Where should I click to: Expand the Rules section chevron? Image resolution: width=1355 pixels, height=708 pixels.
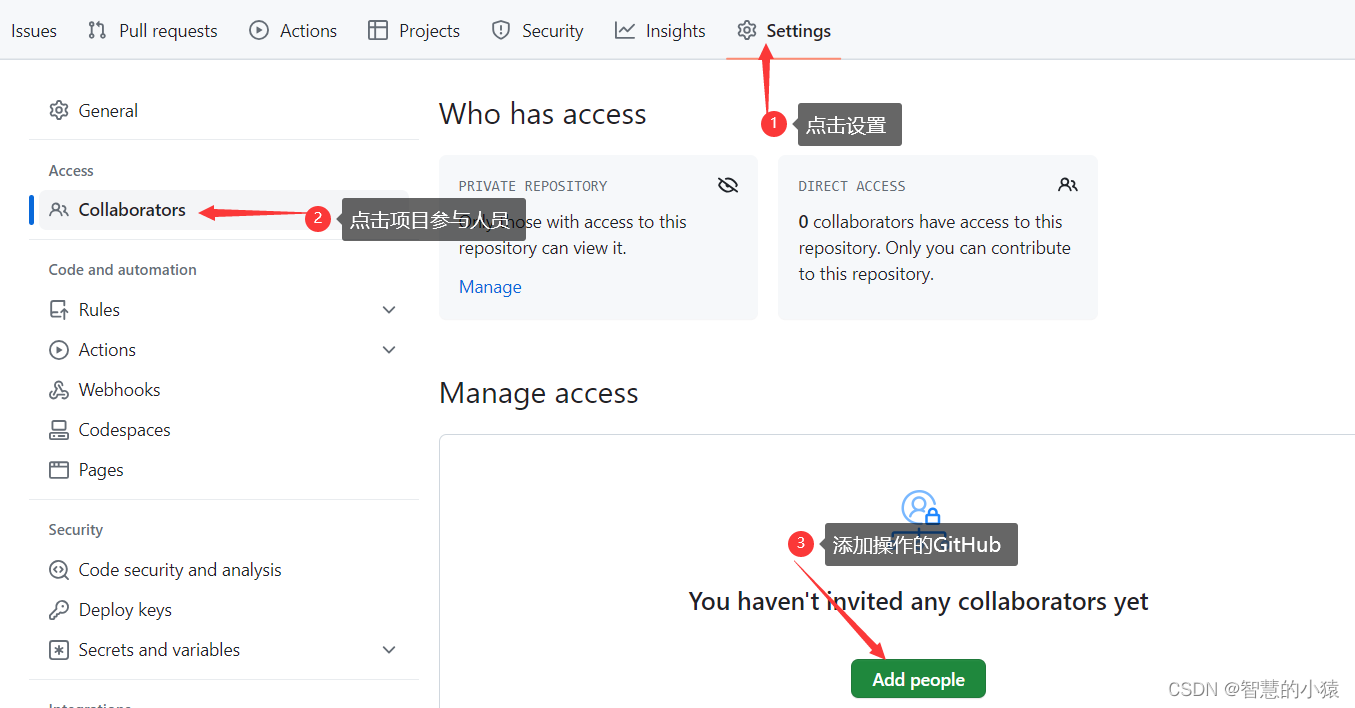pyautogui.click(x=389, y=310)
